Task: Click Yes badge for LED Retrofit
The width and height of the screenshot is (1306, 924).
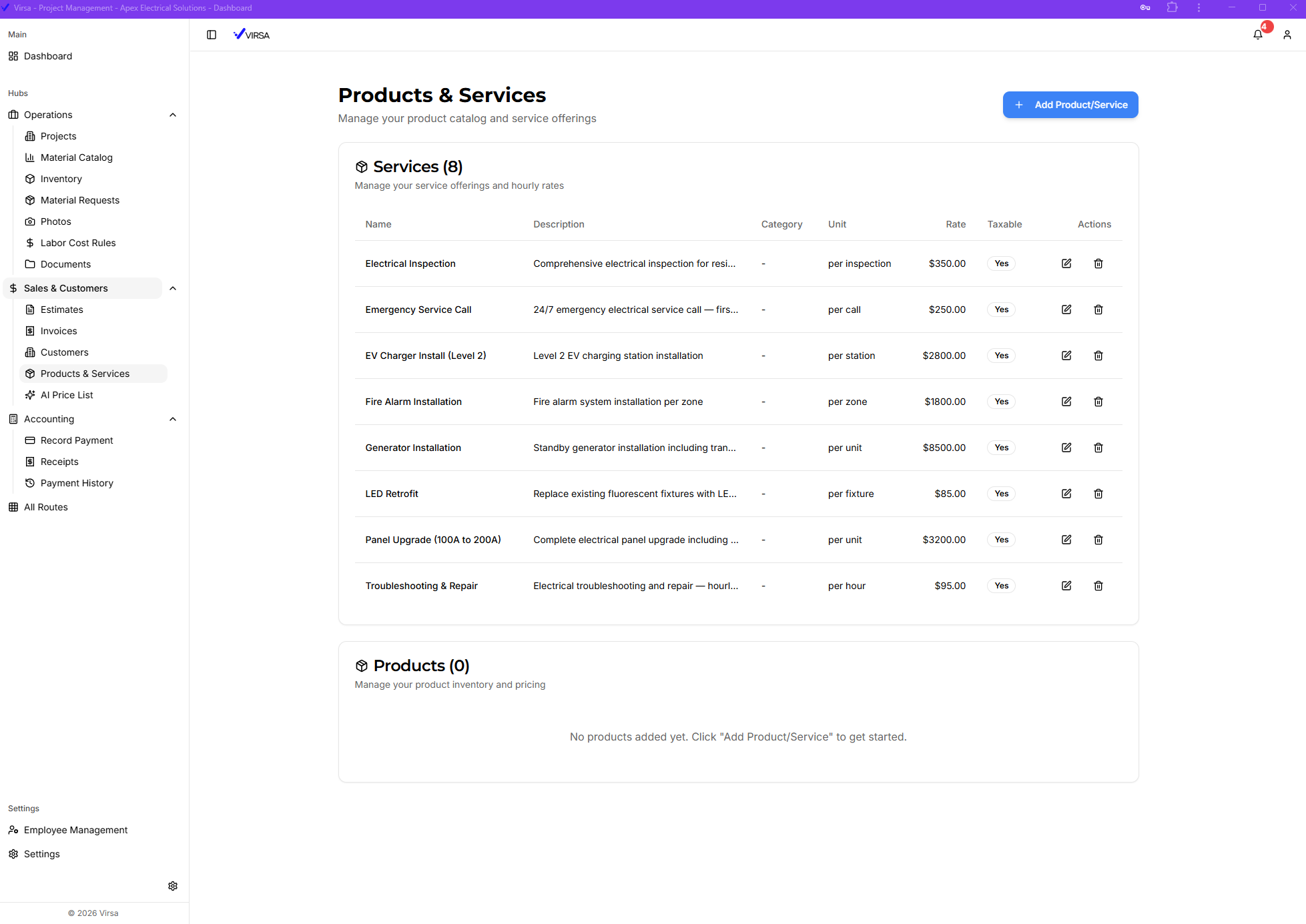Action: pos(1002,494)
